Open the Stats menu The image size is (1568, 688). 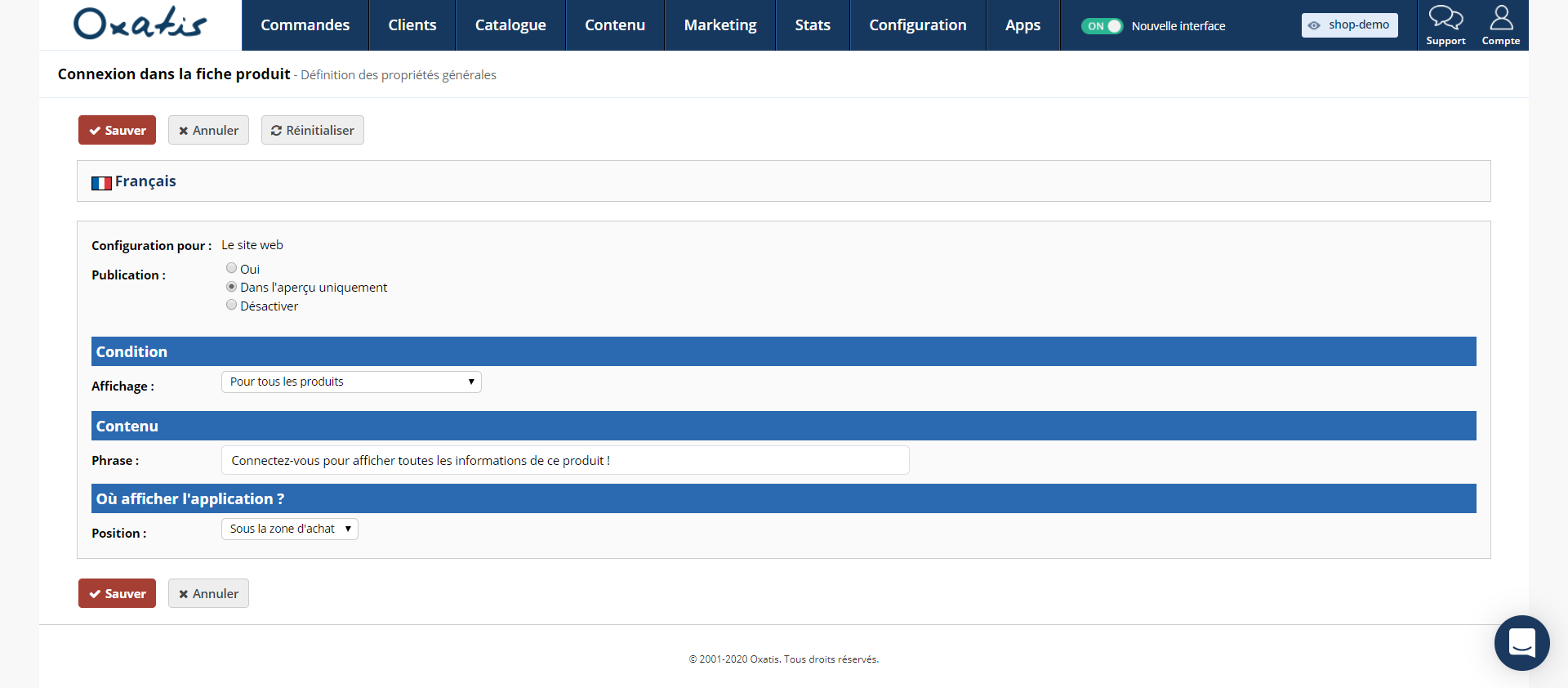813,25
